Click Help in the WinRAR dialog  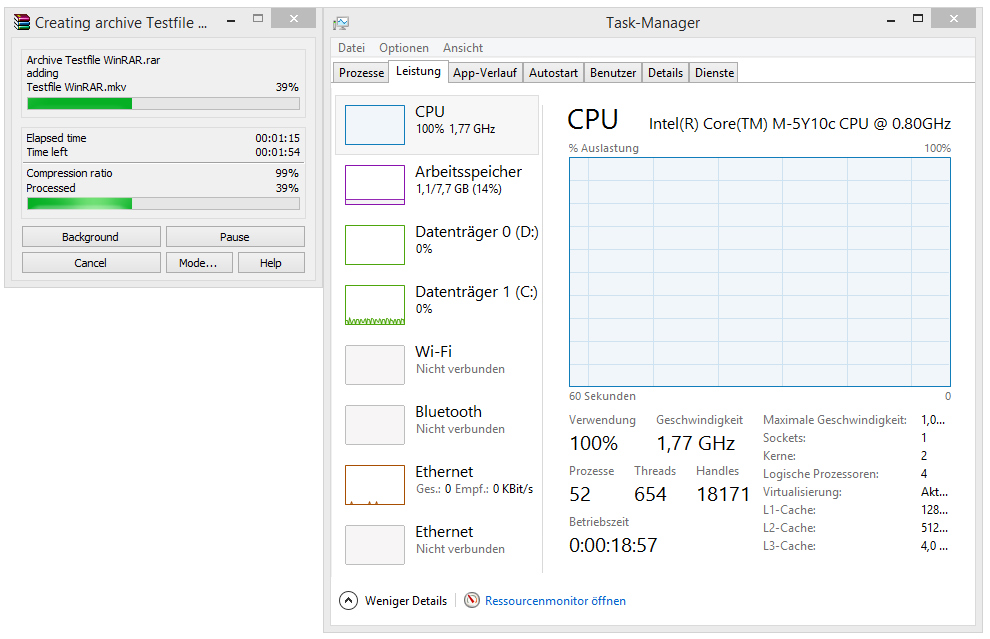point(271,263)
